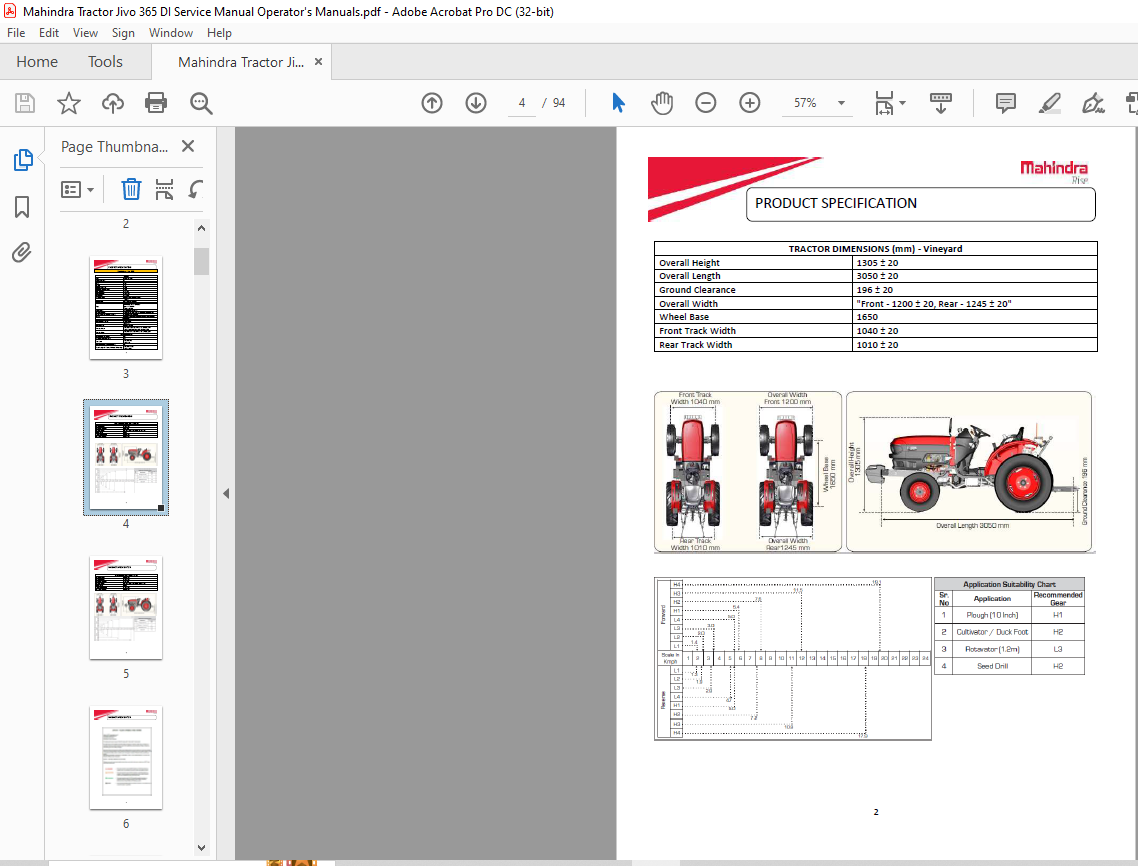Activate the hand pan tool
Screen dimensions: 1138x866
pyautogui.click(x=662, y=103)
